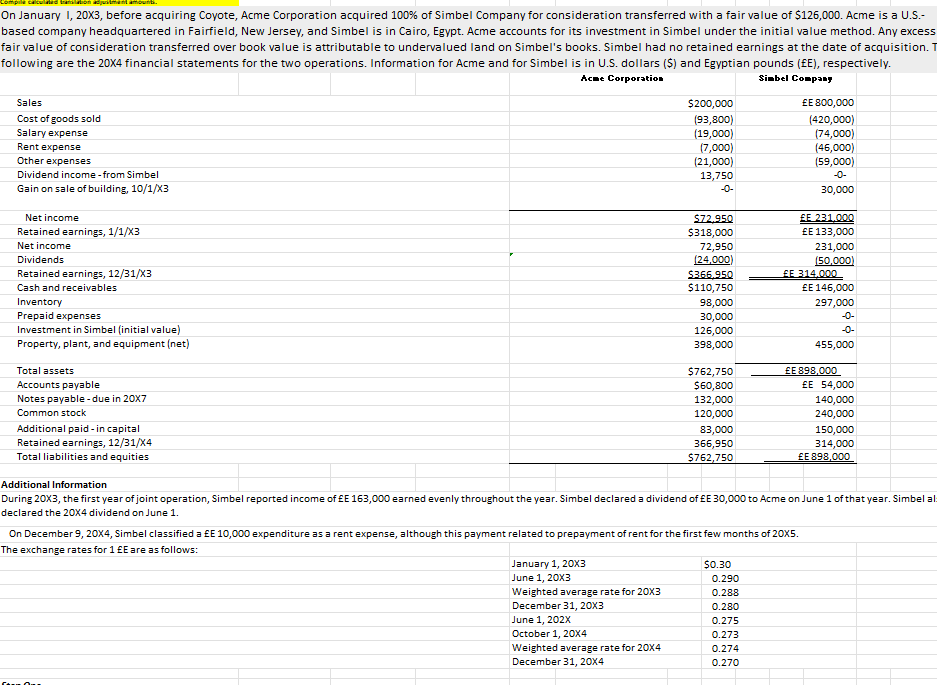Click the December 31, 20X4 rate of 0.270

726,661
